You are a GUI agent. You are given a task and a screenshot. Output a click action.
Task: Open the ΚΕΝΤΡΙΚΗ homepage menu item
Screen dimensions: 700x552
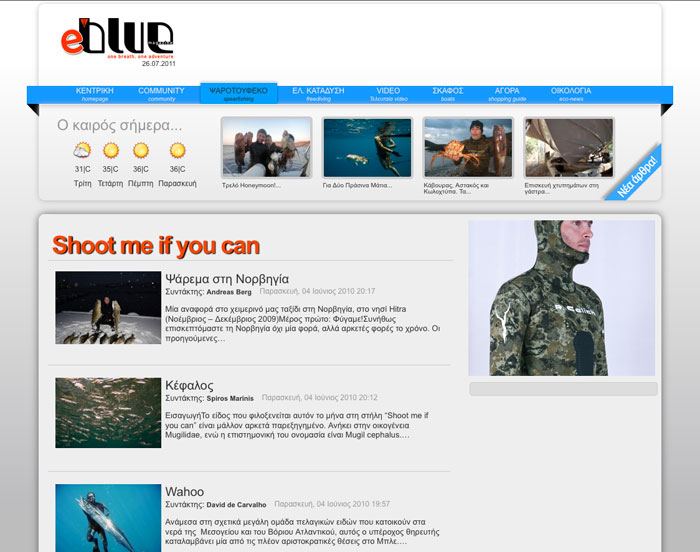tap(94, 94)
